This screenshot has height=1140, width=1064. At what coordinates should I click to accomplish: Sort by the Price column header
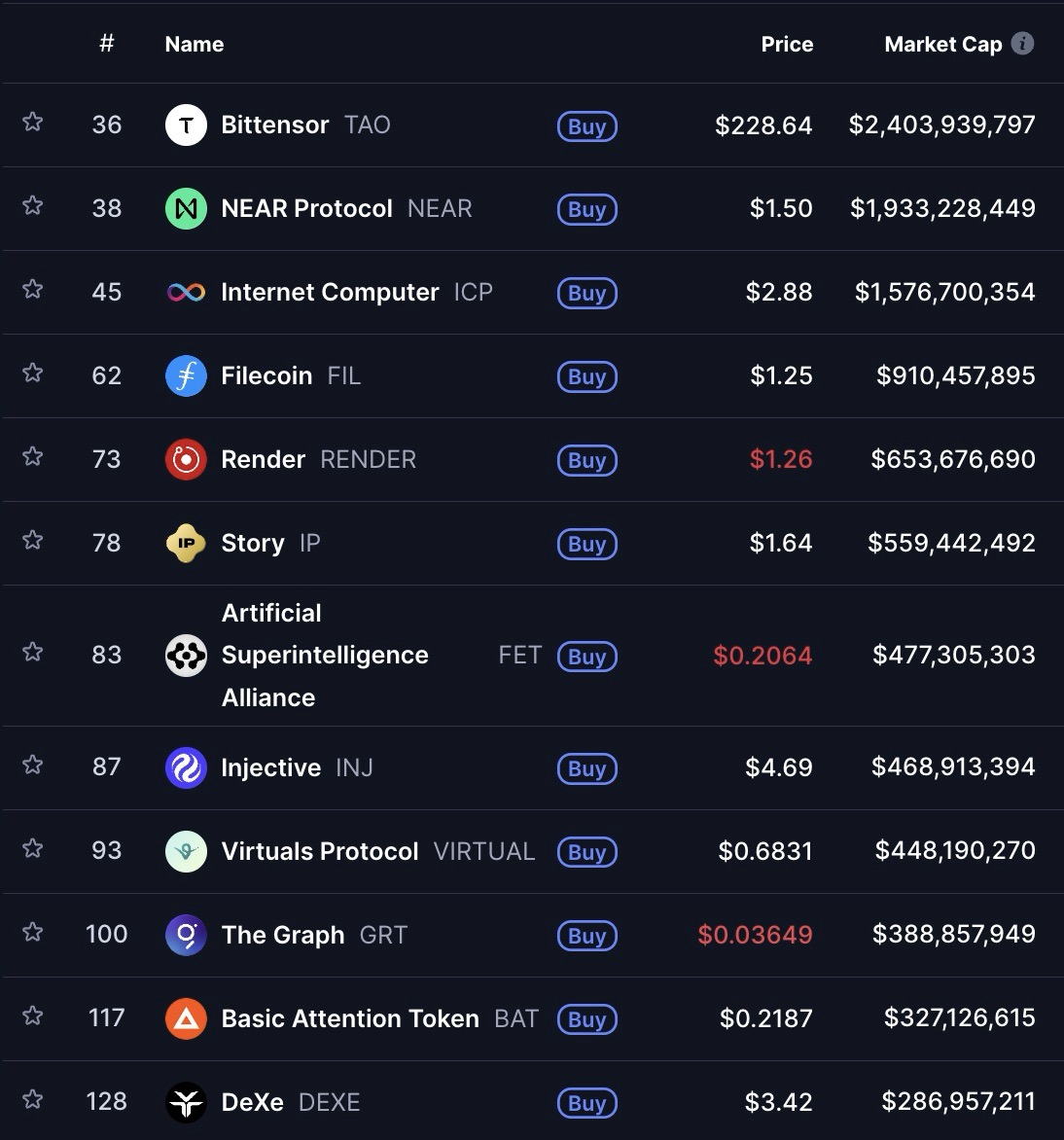pyautogui.click(x=787, y=44)
